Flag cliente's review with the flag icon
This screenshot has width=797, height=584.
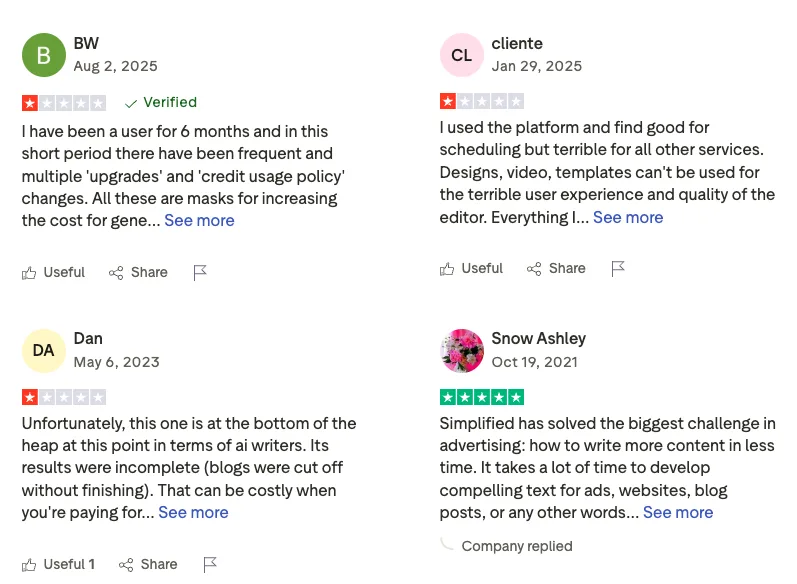(618, 269)
